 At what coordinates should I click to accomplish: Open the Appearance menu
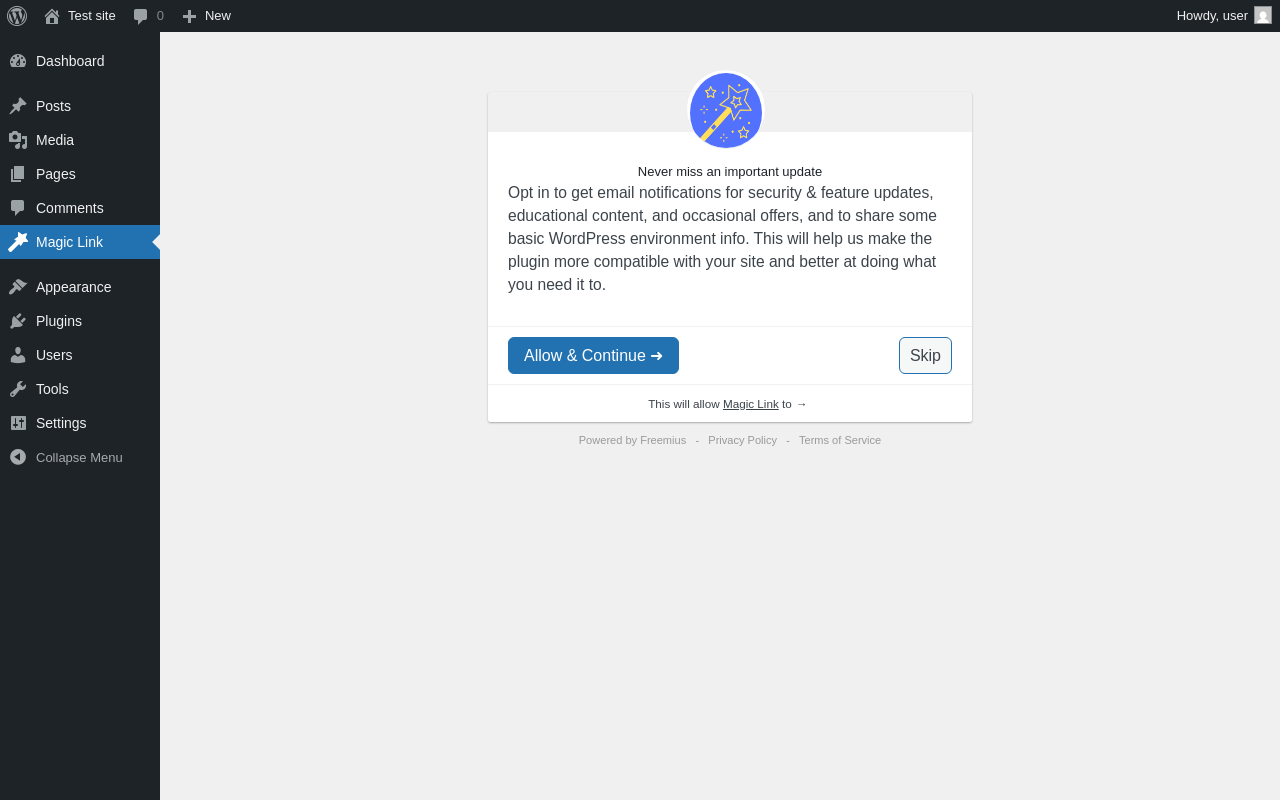click(x=80, y=287)
